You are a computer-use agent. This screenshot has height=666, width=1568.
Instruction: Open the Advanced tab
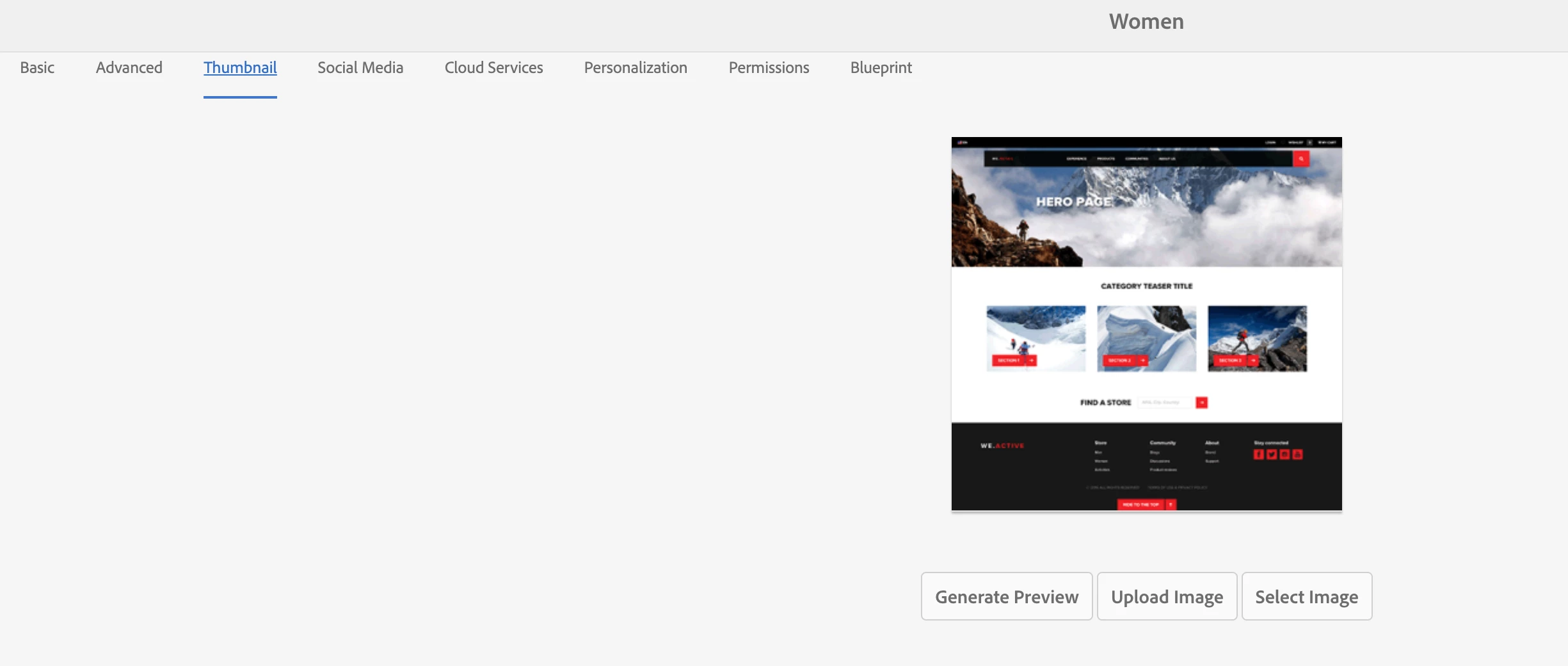tap(129, 68)
